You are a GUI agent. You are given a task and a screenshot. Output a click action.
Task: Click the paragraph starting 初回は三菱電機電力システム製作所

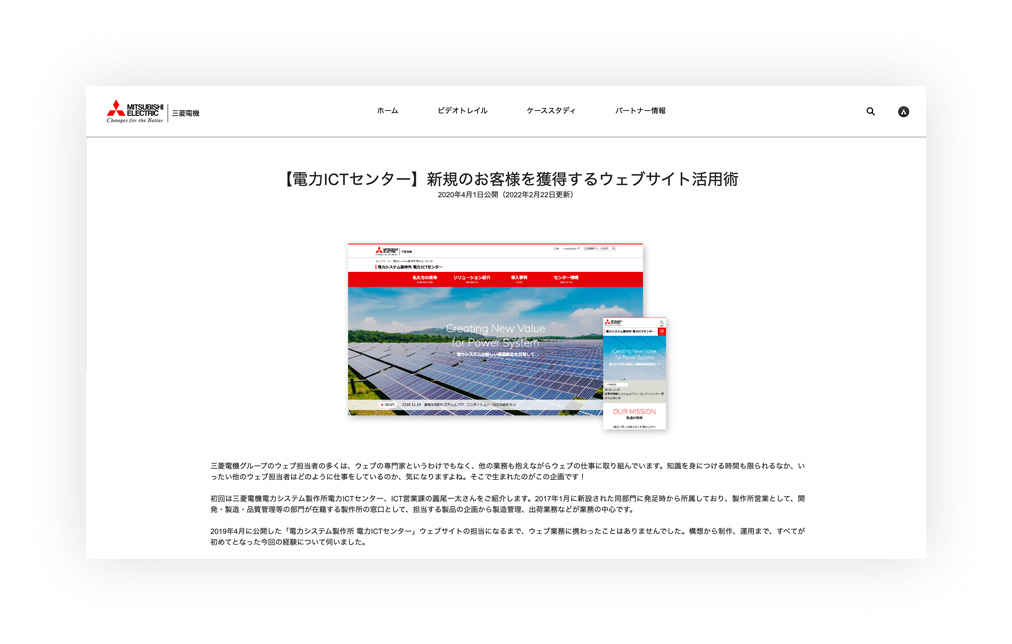coord(507,504)
